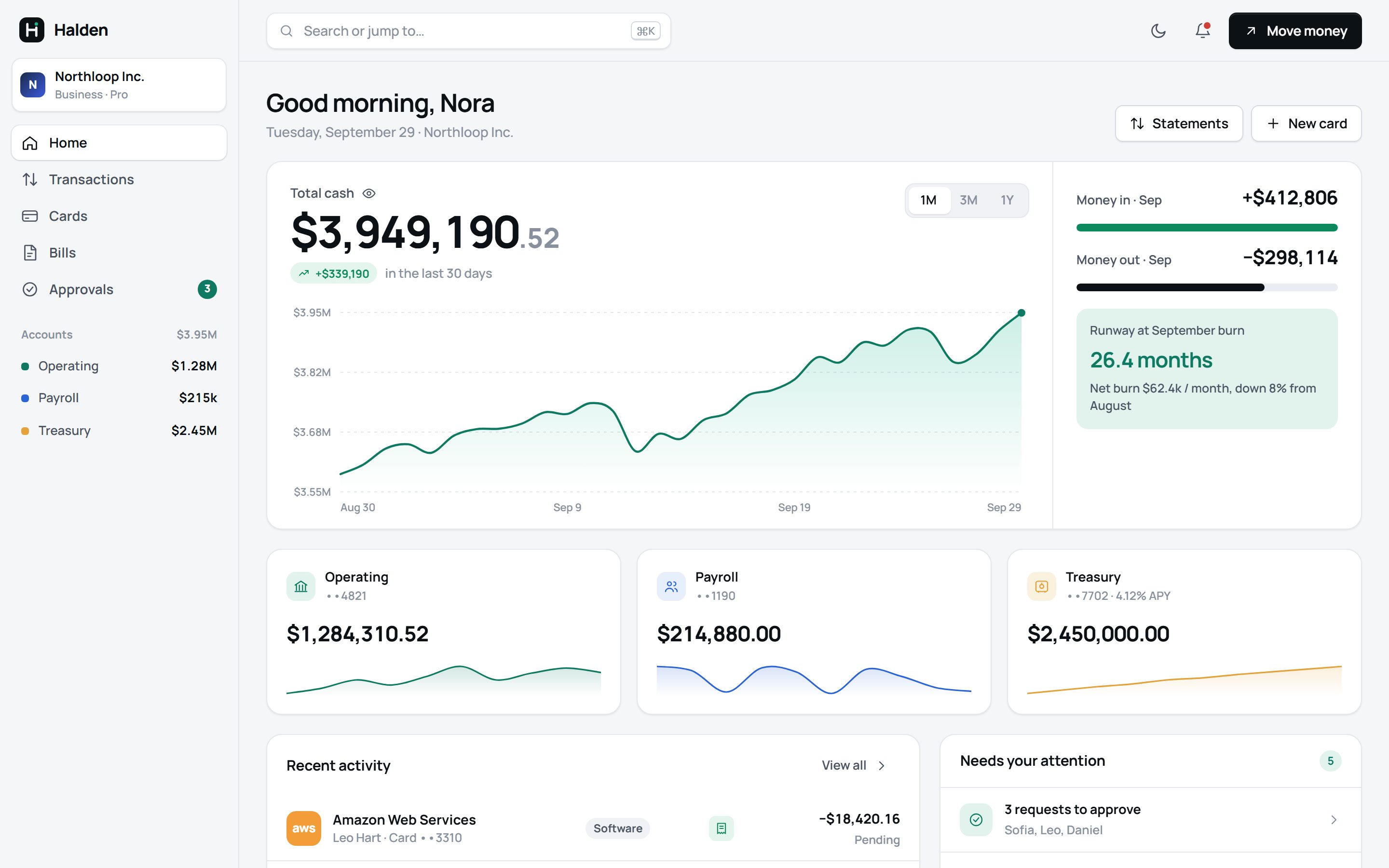Click the Software category tag
The width and height of the screenshot is (1389, 868).
618,828
